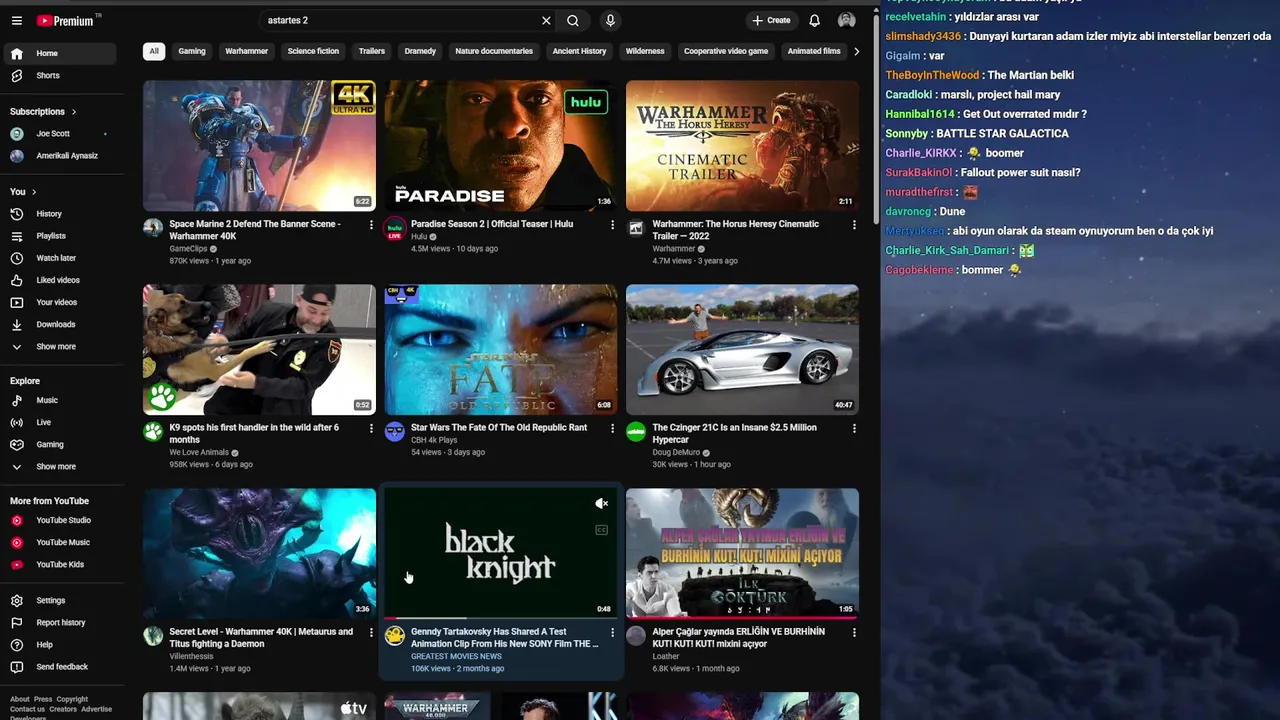Click the search magnifier button
Viewport: 1280px width, 720px height.
click(573, 20)
